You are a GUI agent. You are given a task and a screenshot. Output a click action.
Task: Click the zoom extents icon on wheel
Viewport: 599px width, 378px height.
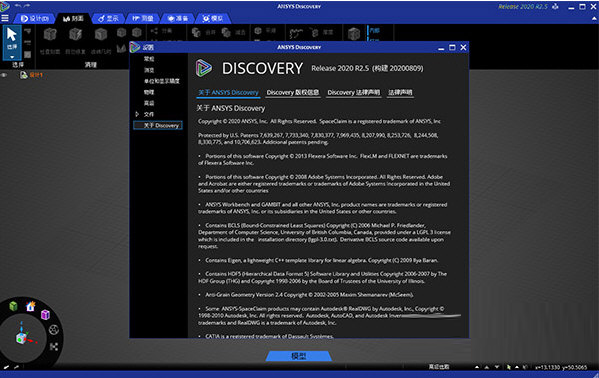(x=54, y=347)
